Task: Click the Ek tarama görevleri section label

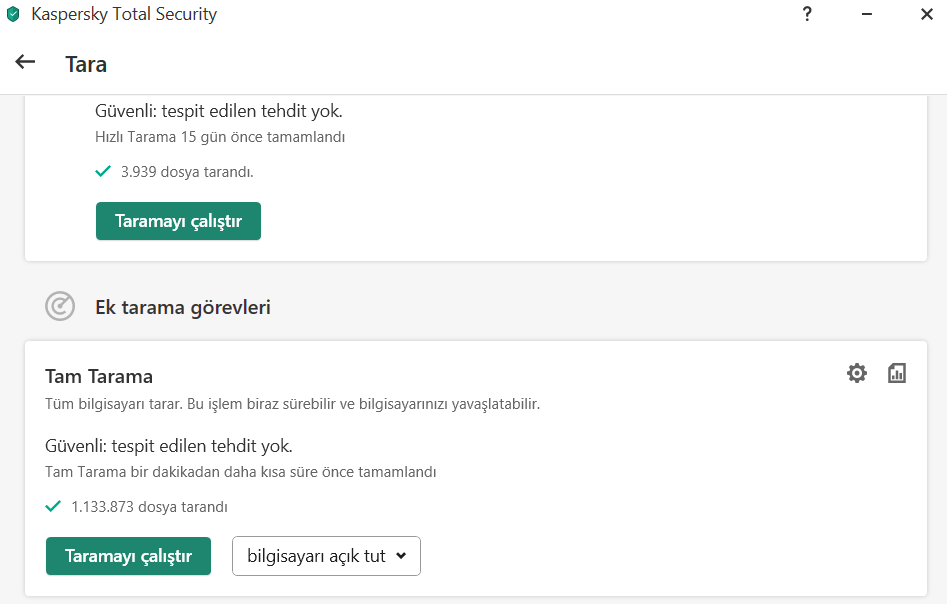Action: [183, 307]
